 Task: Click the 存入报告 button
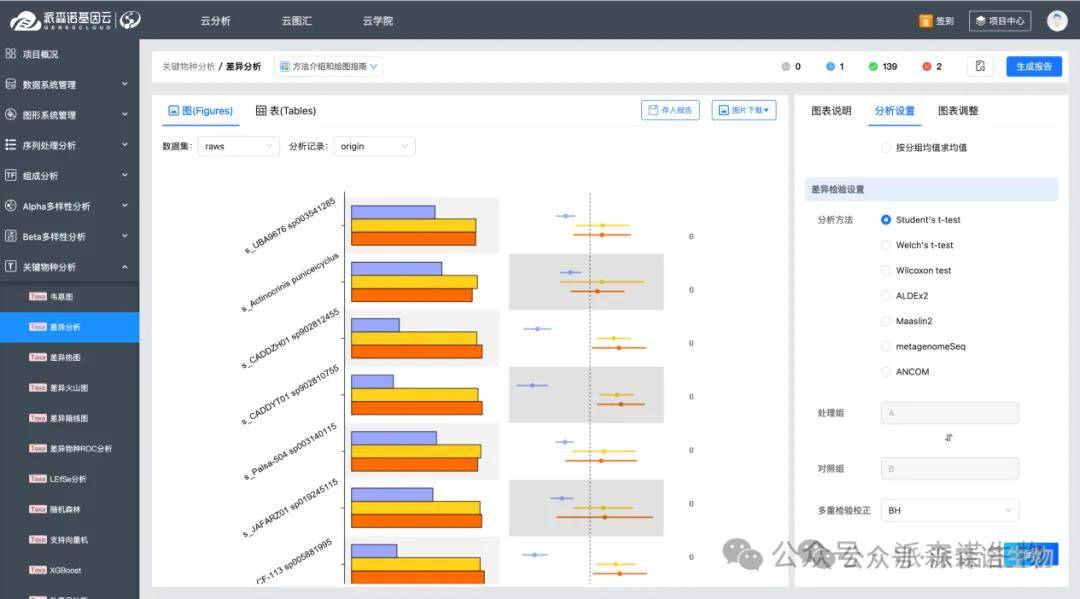pyautogui.click(x=669, y=111)
